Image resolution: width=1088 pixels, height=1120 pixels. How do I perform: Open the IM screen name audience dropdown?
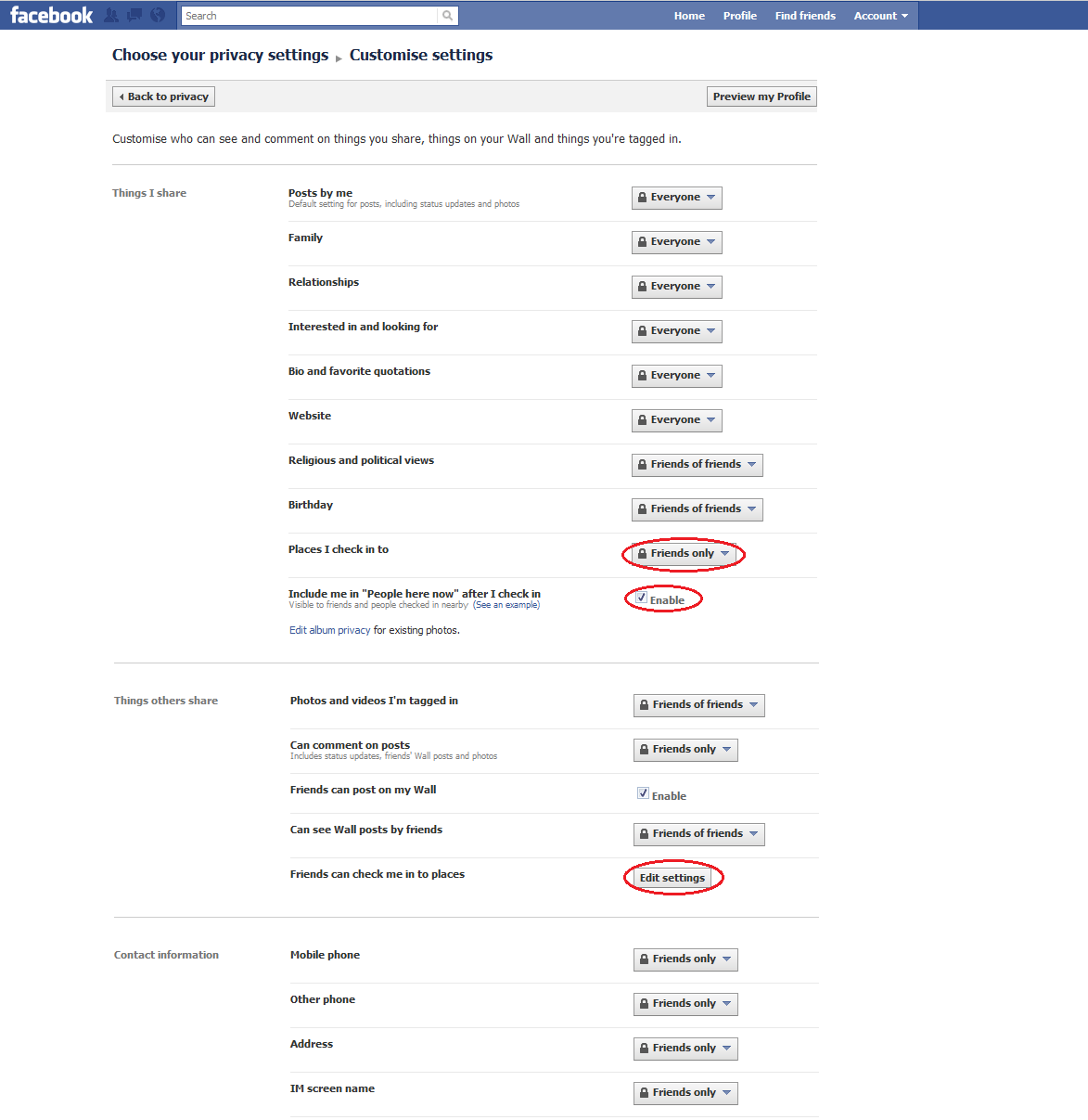[x=685, y=1093]
